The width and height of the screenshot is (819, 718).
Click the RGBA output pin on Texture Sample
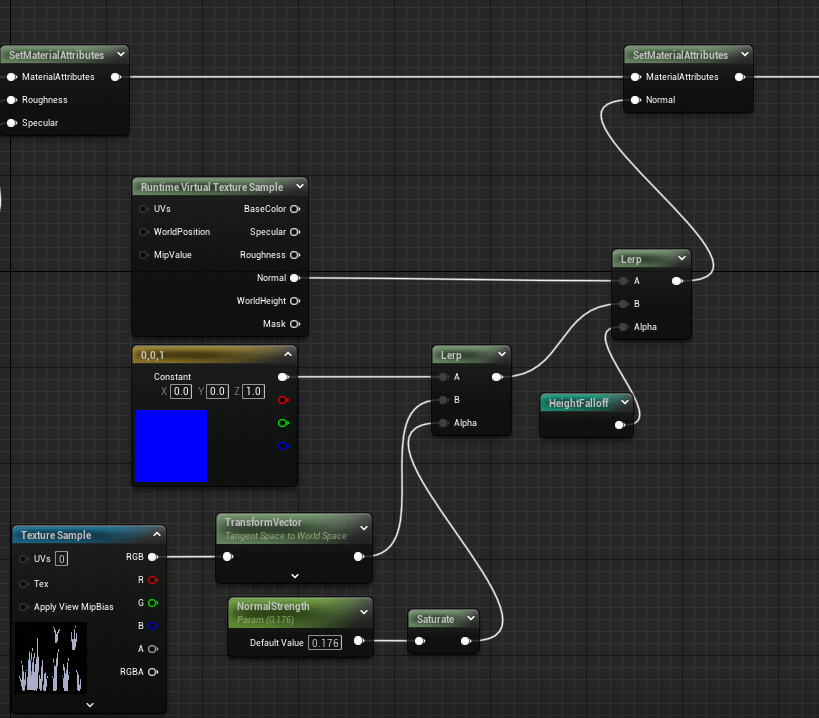152,672
